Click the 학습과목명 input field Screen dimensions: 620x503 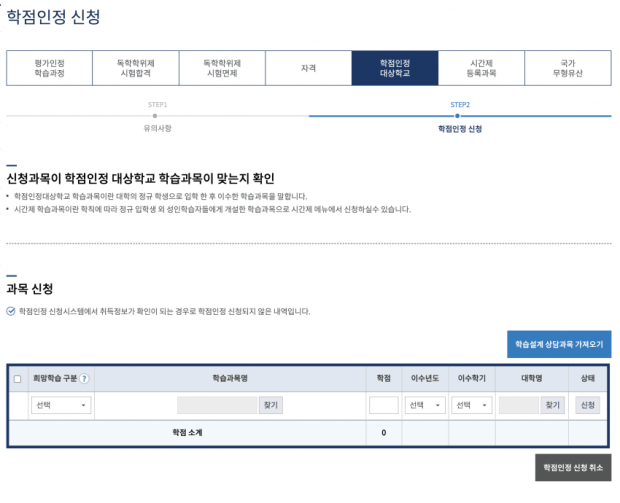(x=217, y=405)
